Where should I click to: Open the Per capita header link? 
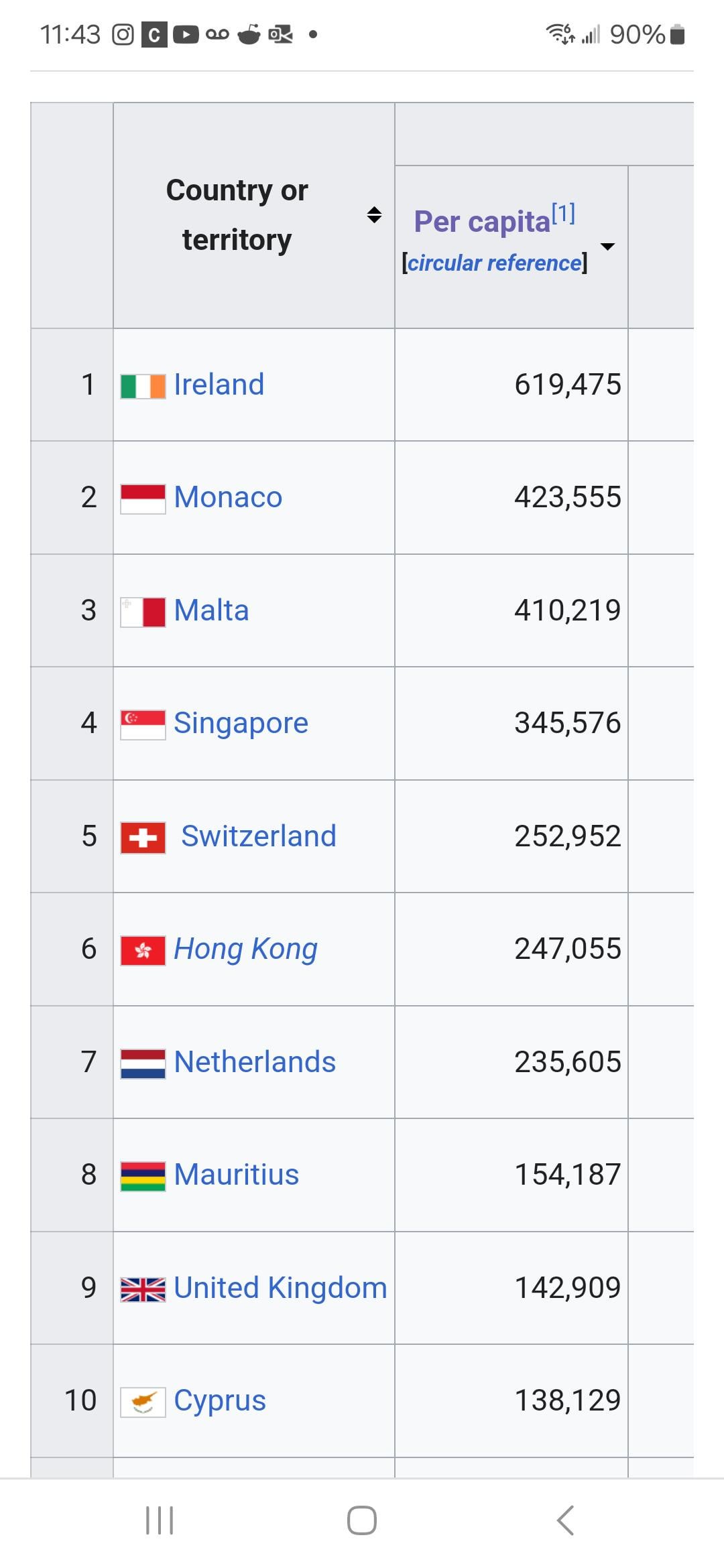[x=482, y=222]
